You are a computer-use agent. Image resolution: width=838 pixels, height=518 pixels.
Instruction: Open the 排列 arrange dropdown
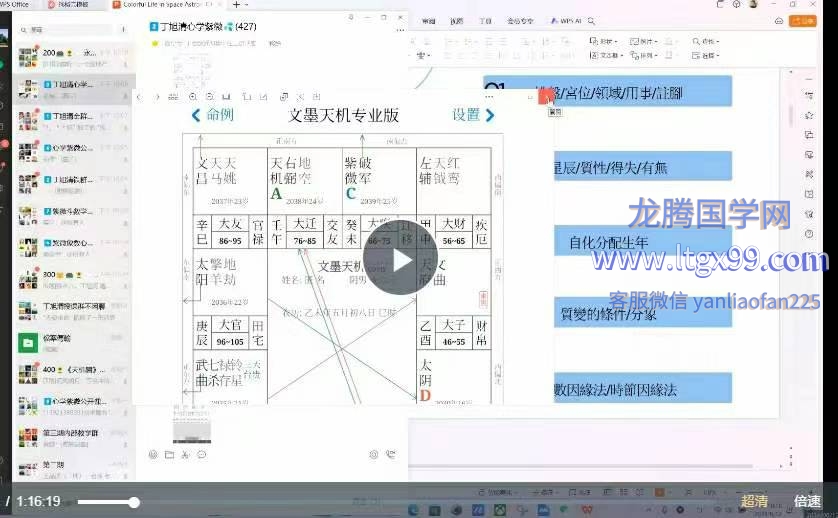click(x=643, y=55)
